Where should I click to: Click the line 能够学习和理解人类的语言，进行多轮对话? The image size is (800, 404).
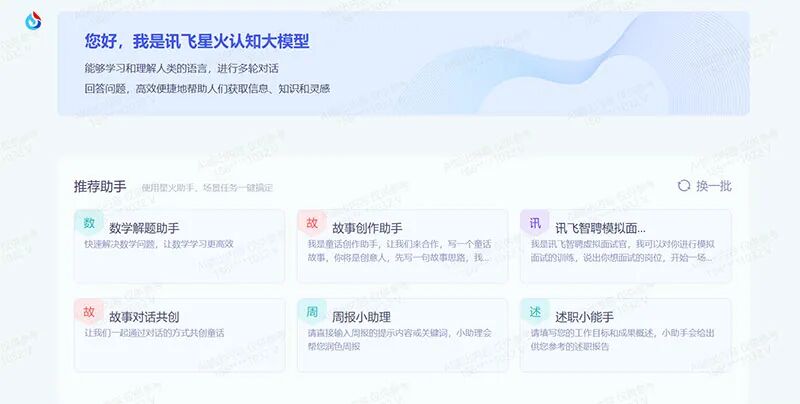tap(182, 68)
